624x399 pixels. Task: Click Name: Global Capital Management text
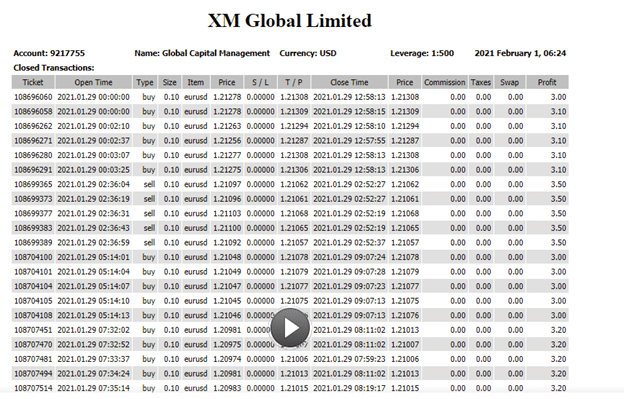coord(202,53)
